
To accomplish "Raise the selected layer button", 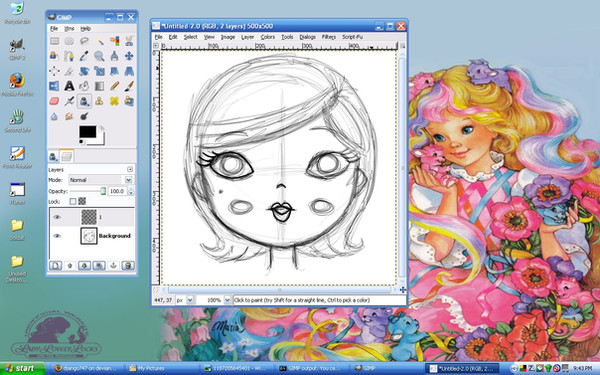I will (70, 266).
